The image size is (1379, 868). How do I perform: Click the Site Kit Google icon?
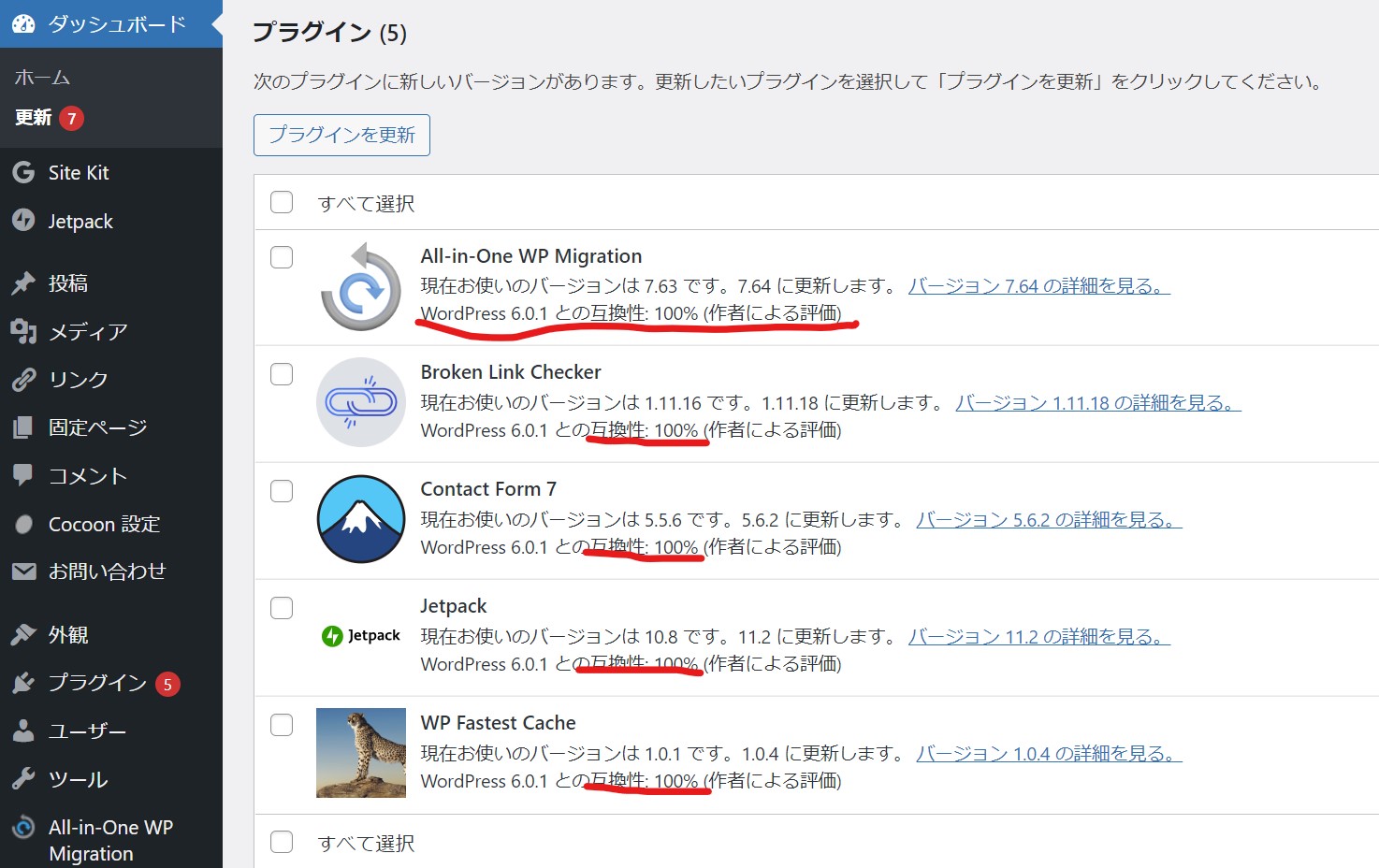pos(23,172)
